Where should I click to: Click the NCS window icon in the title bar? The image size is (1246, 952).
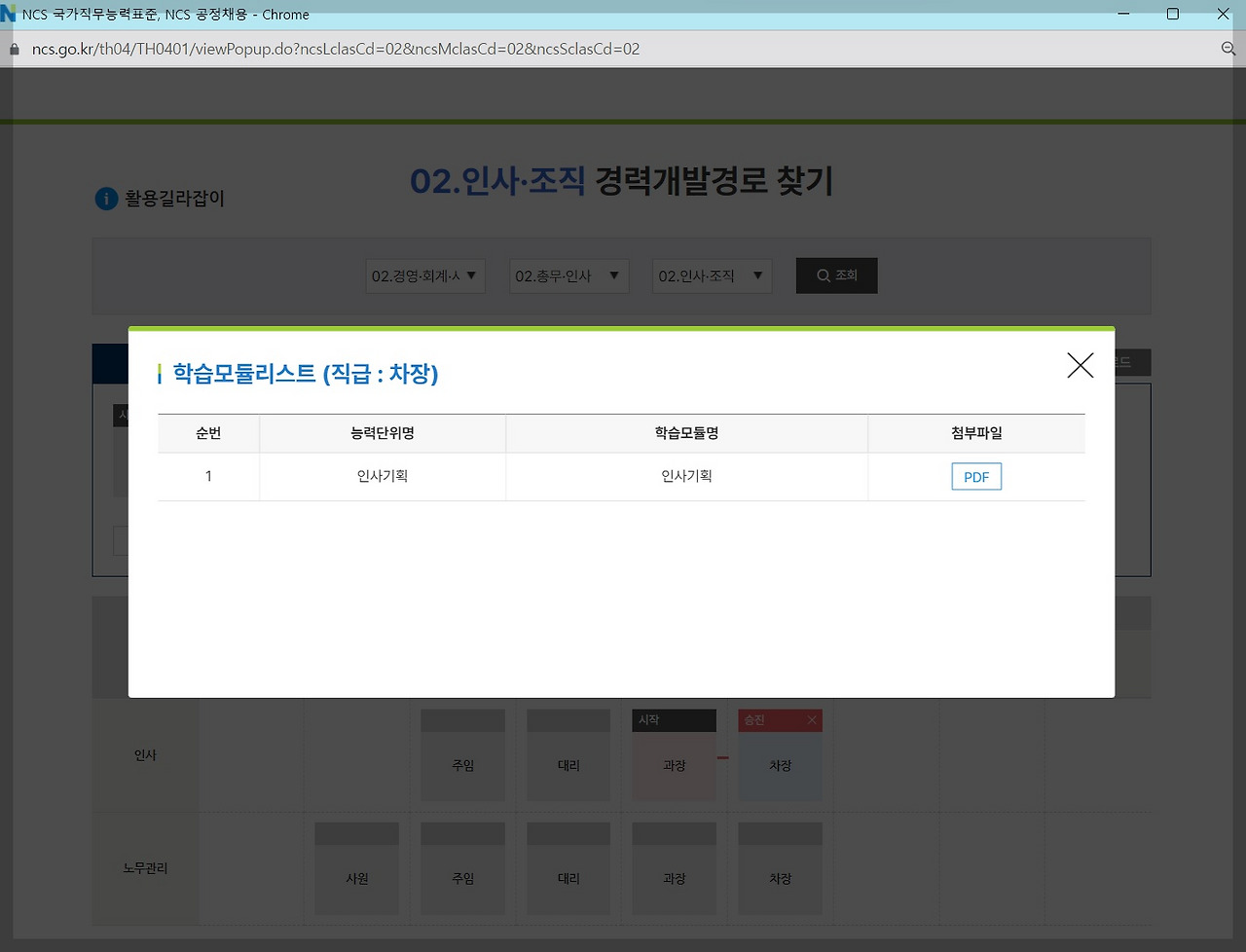[x=9, y=14]
